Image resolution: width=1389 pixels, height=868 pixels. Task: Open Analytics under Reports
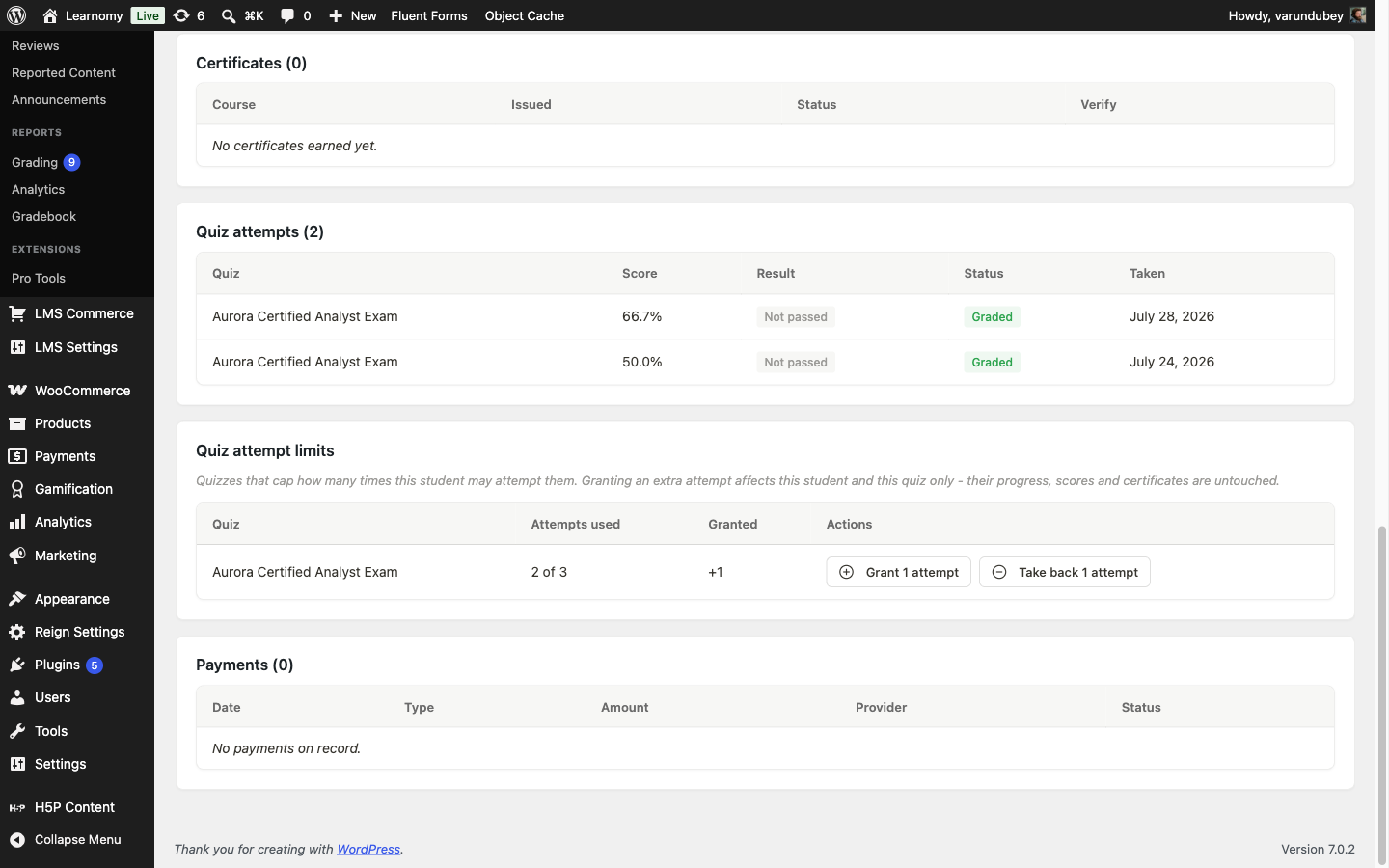tap(39, 189)
